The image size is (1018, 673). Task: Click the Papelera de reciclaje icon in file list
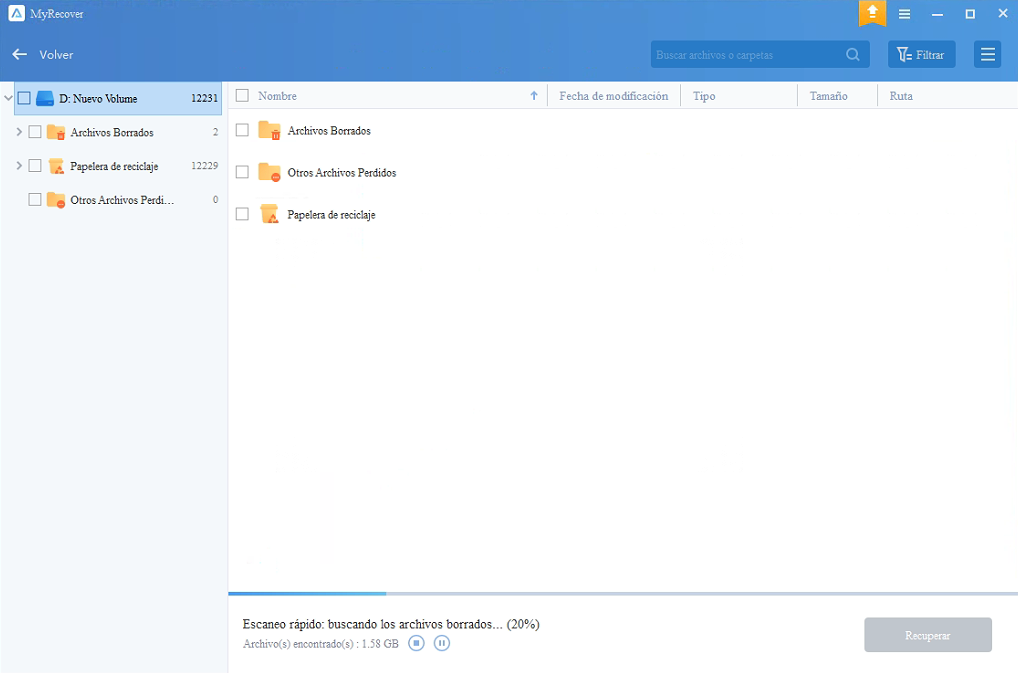(x=269, y=214)
